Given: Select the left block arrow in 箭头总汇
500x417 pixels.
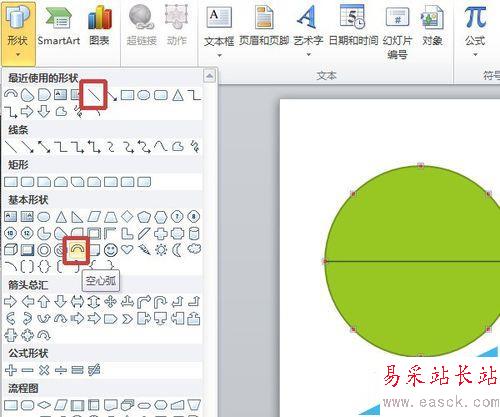Looking at the screenshot, I should click(x=27, y=302).
